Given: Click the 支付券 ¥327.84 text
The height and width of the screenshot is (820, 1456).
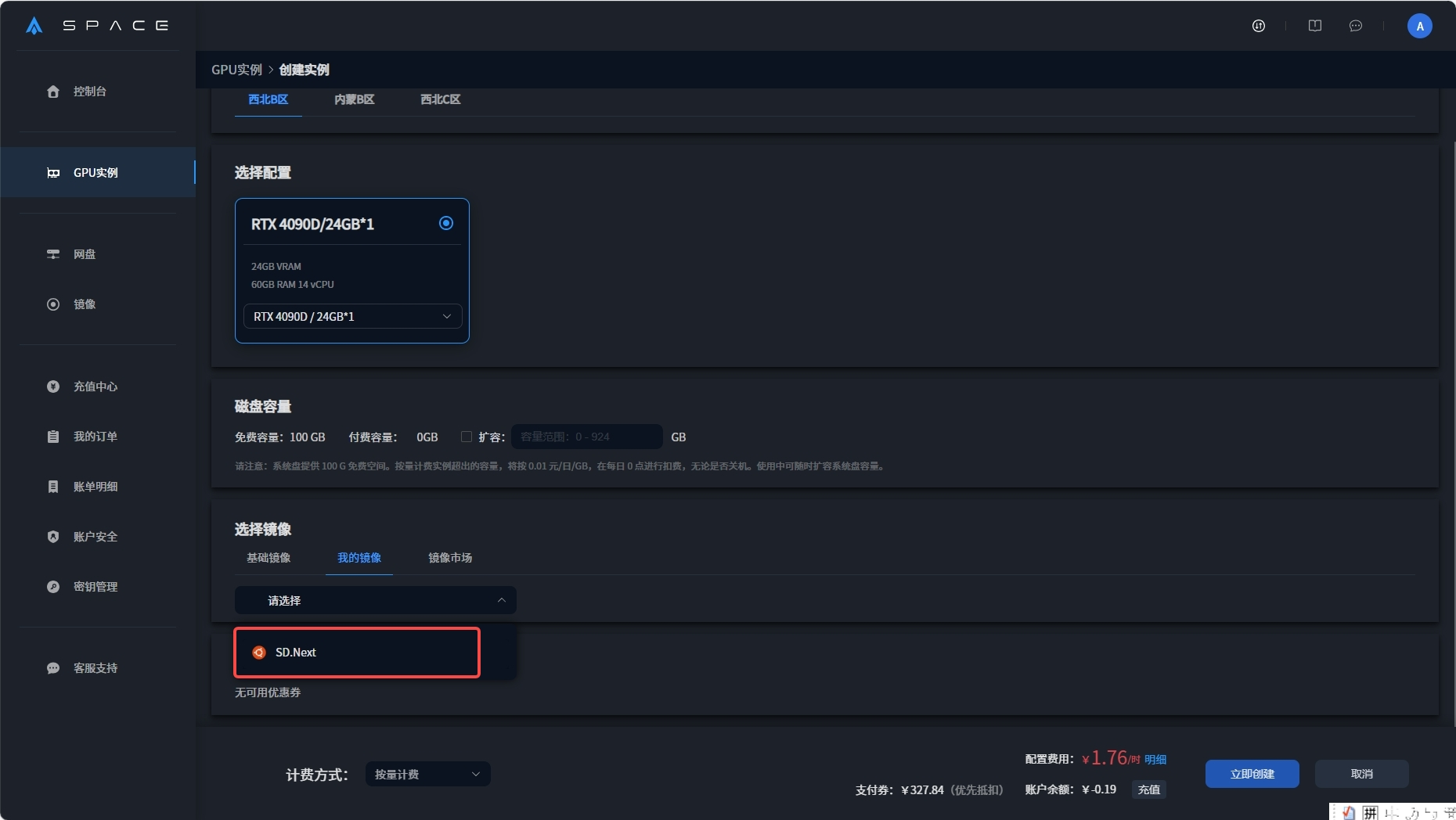Looking at the screenshot, I should point(899,790).
